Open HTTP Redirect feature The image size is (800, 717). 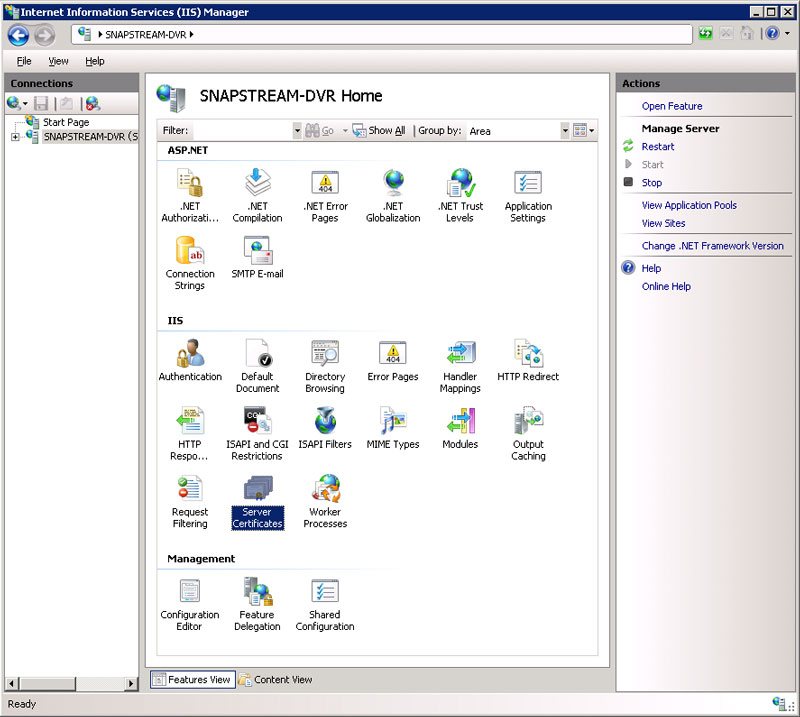click(x=528, y=360)
